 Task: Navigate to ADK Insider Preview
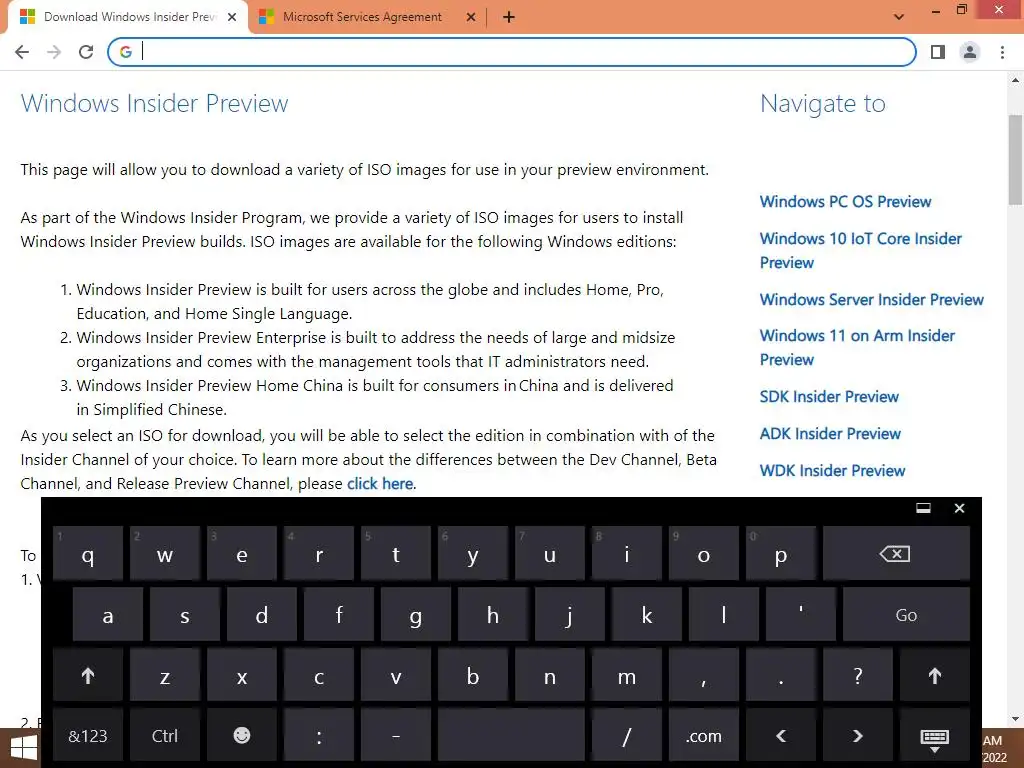(x=830, y=434)
